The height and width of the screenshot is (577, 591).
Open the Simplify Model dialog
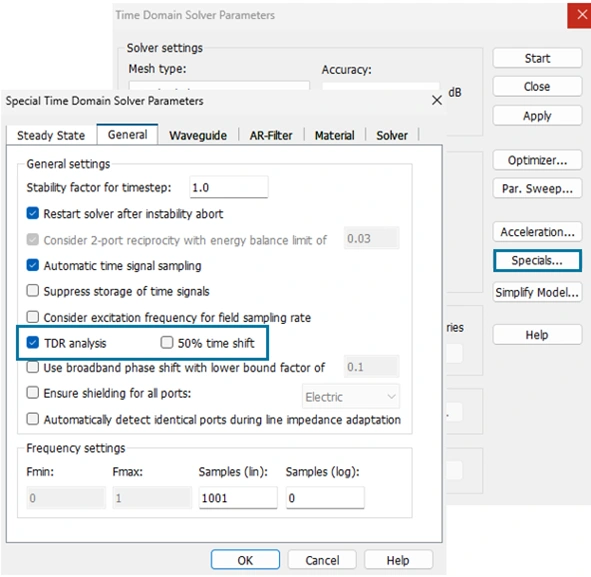[537, 292]
